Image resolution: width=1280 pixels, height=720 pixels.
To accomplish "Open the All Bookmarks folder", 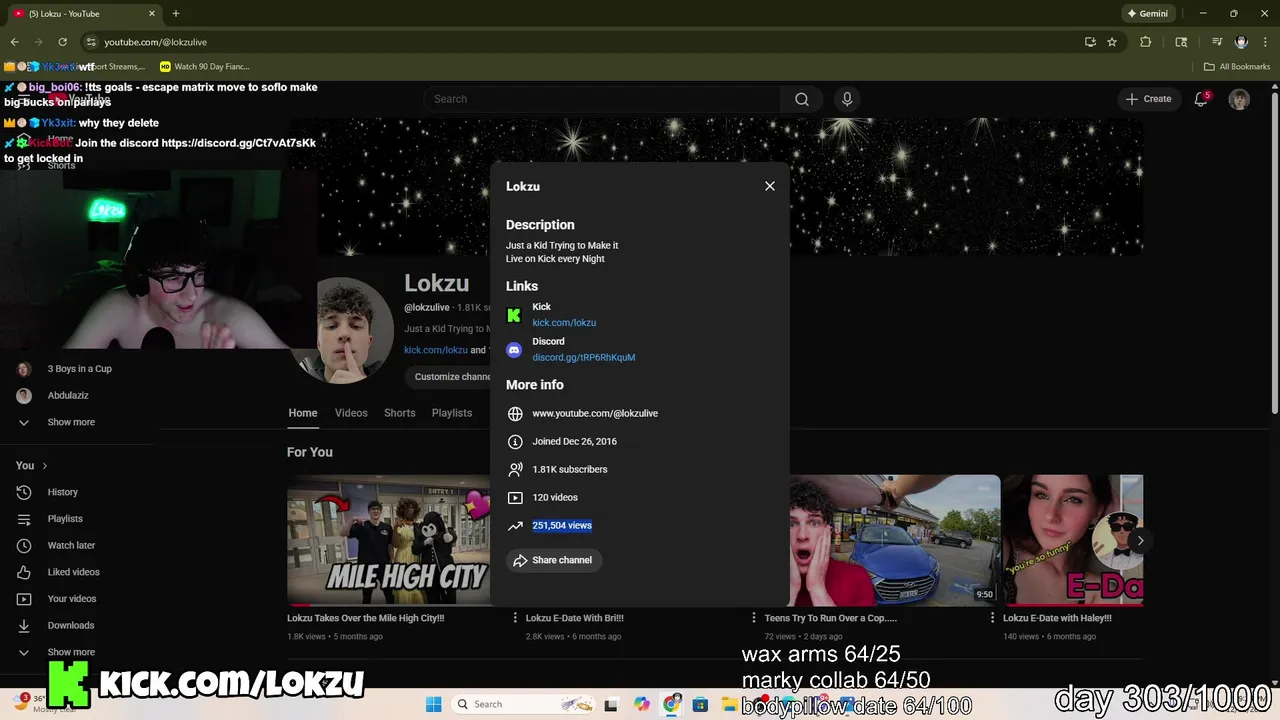I will (1237, 67).
